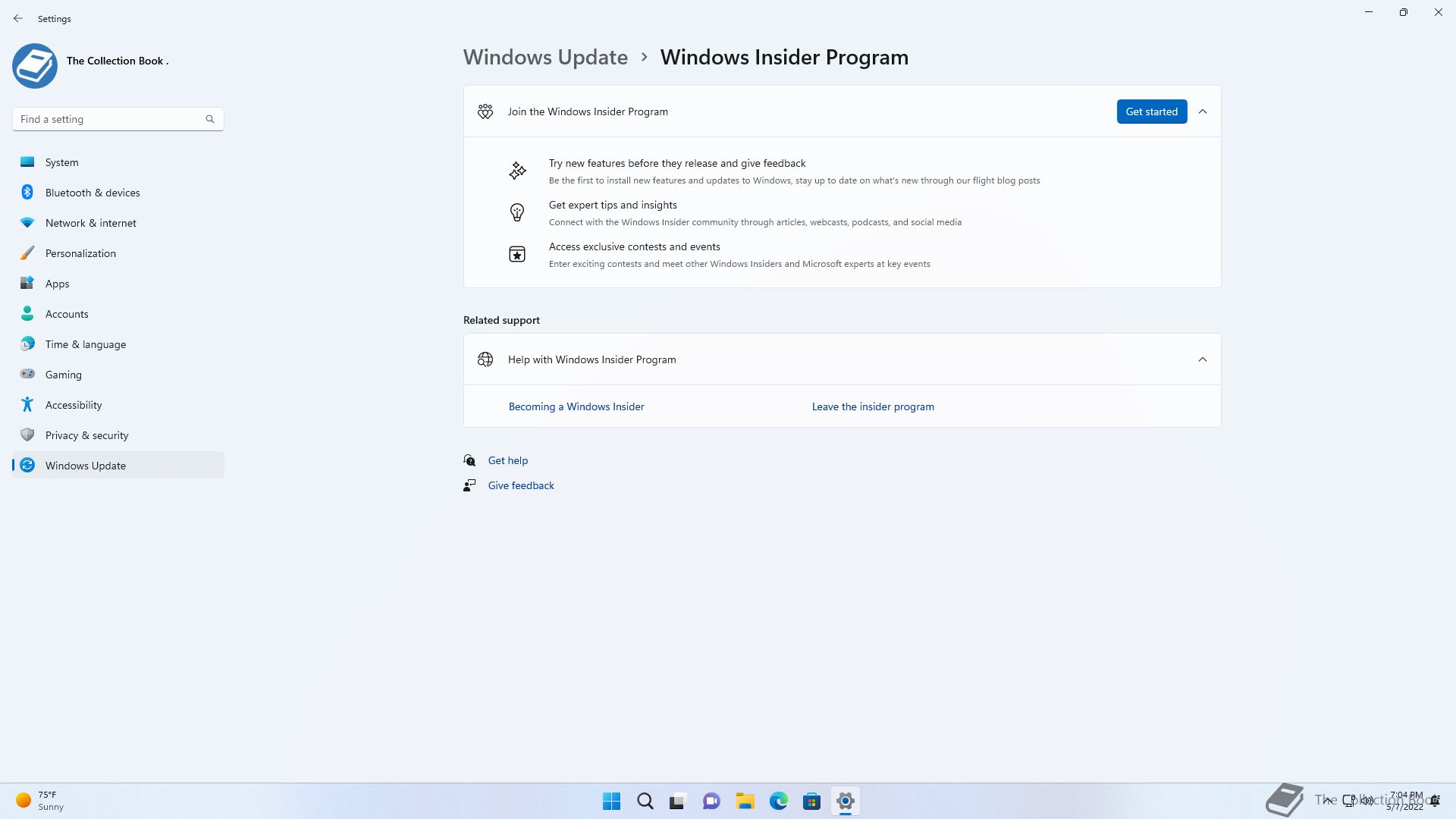Click the Windows Update sync icon
The width and height of the screenshot is (1456, 819).
click(x=27, y=465)
